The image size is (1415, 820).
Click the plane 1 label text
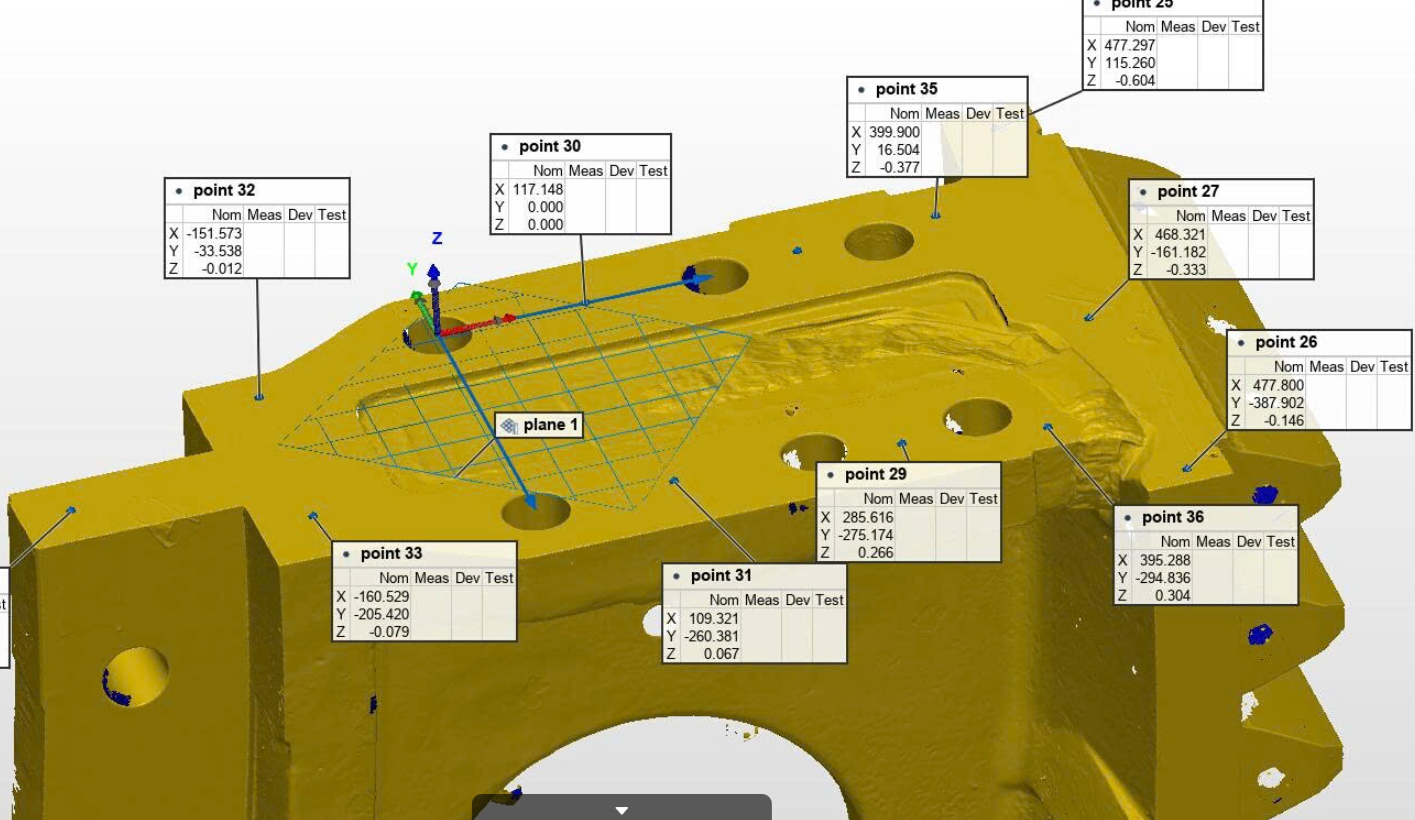click(551, 426)
